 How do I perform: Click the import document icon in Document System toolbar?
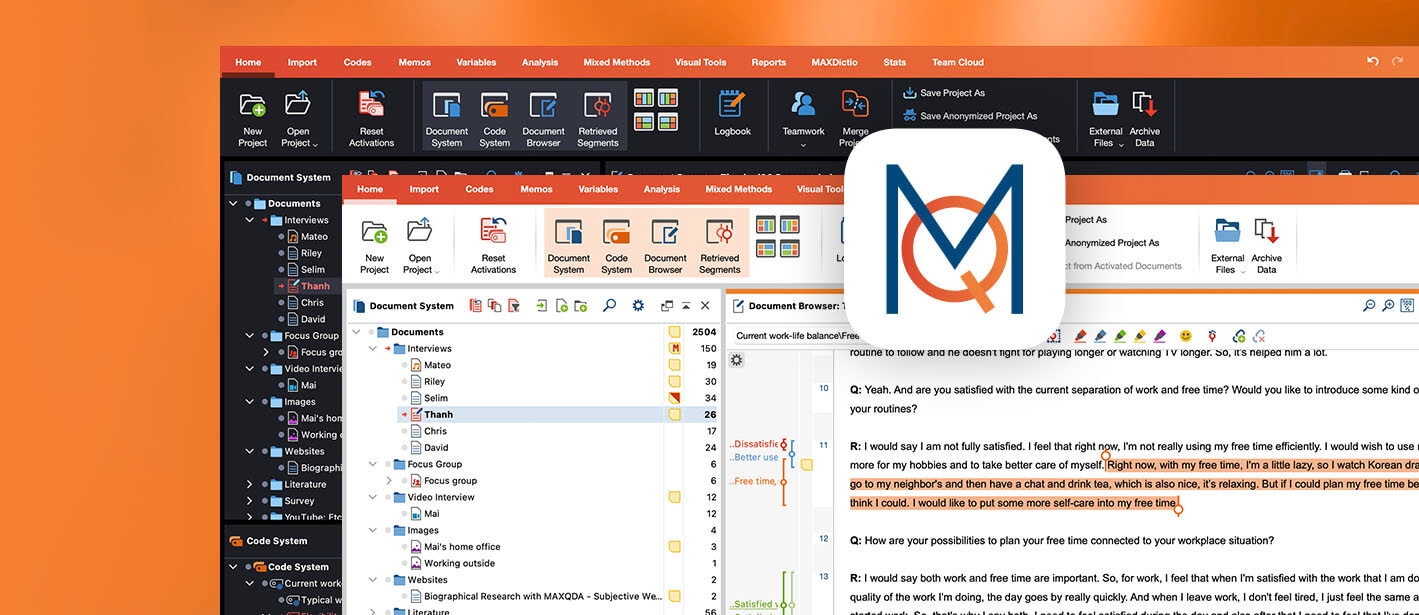click(x=542, y=306)
